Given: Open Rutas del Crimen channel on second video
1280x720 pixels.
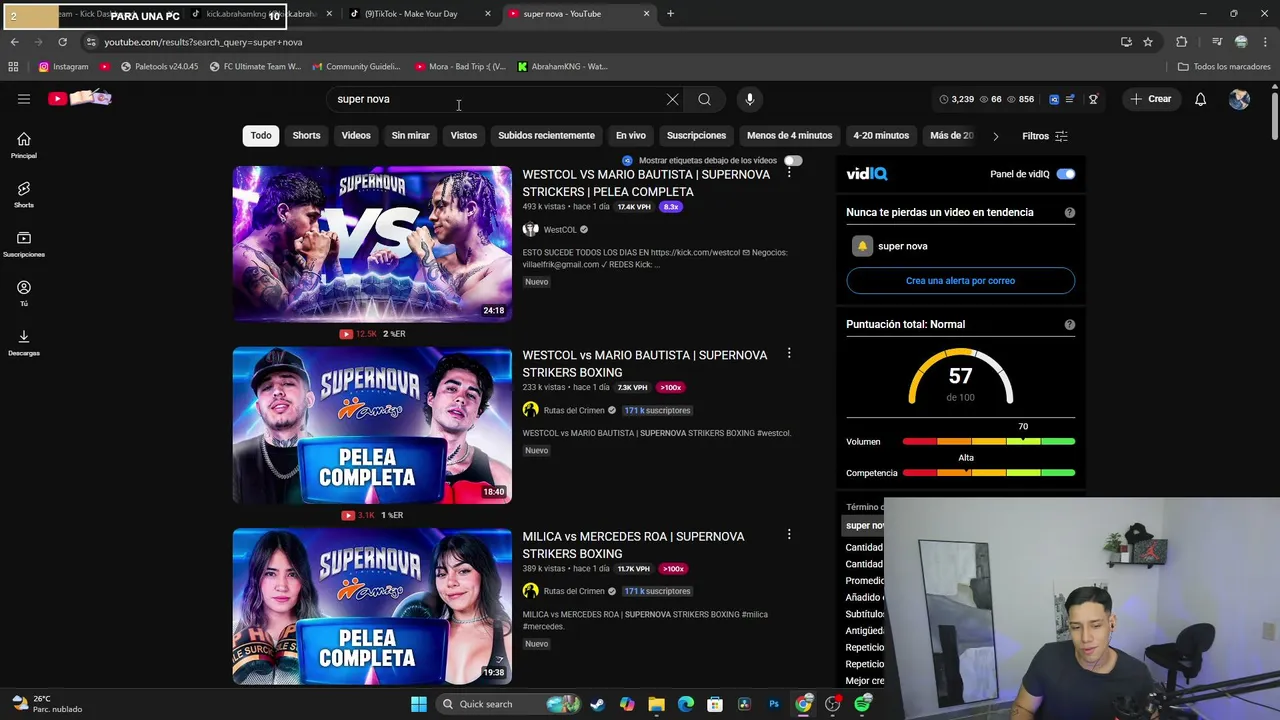Looking at the screenshot, I should pyautogui.click(x=574, y=410).
